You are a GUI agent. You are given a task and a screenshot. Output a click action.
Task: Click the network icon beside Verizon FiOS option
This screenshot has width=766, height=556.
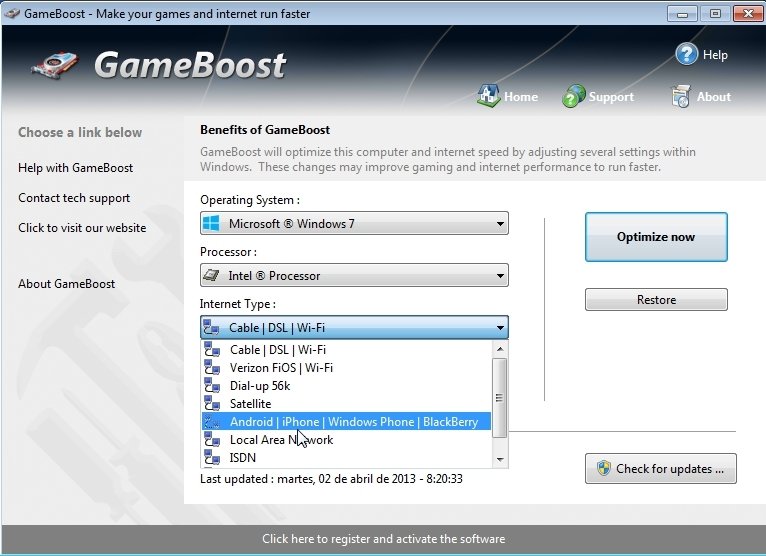(212, 367)
